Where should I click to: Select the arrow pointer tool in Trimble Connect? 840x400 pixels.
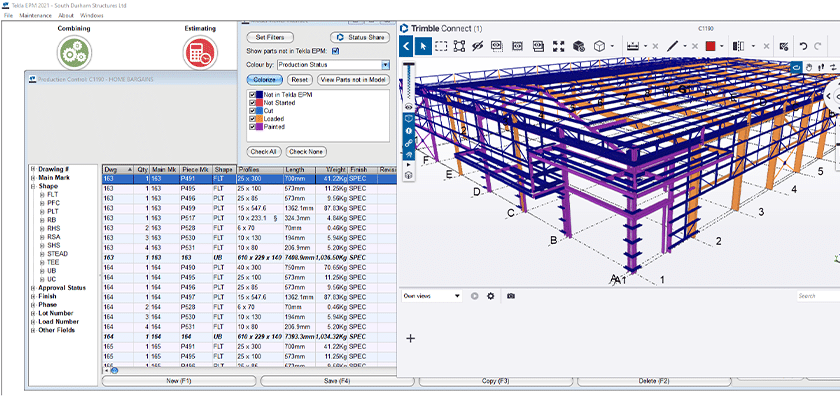coord(423,47)
